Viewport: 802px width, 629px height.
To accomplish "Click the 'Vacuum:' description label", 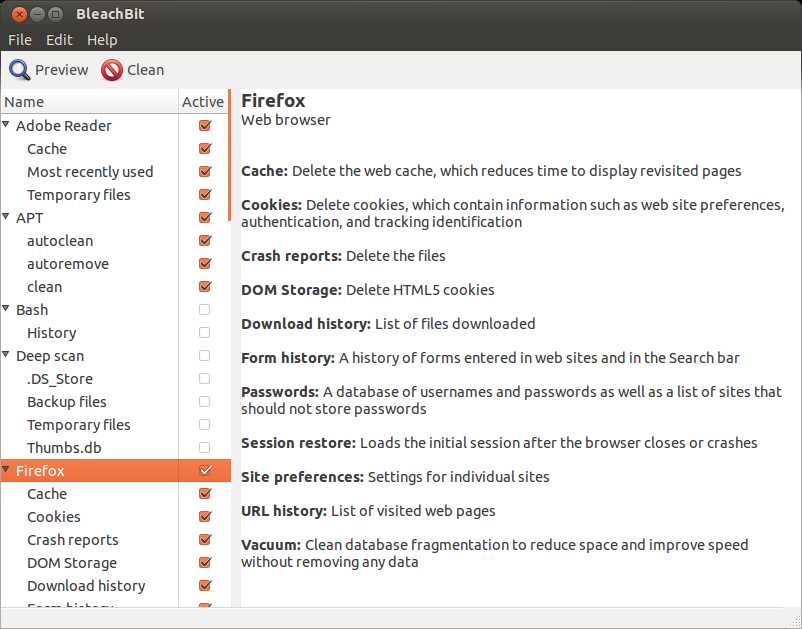I will pyautogui.click(x=271, y=545).
